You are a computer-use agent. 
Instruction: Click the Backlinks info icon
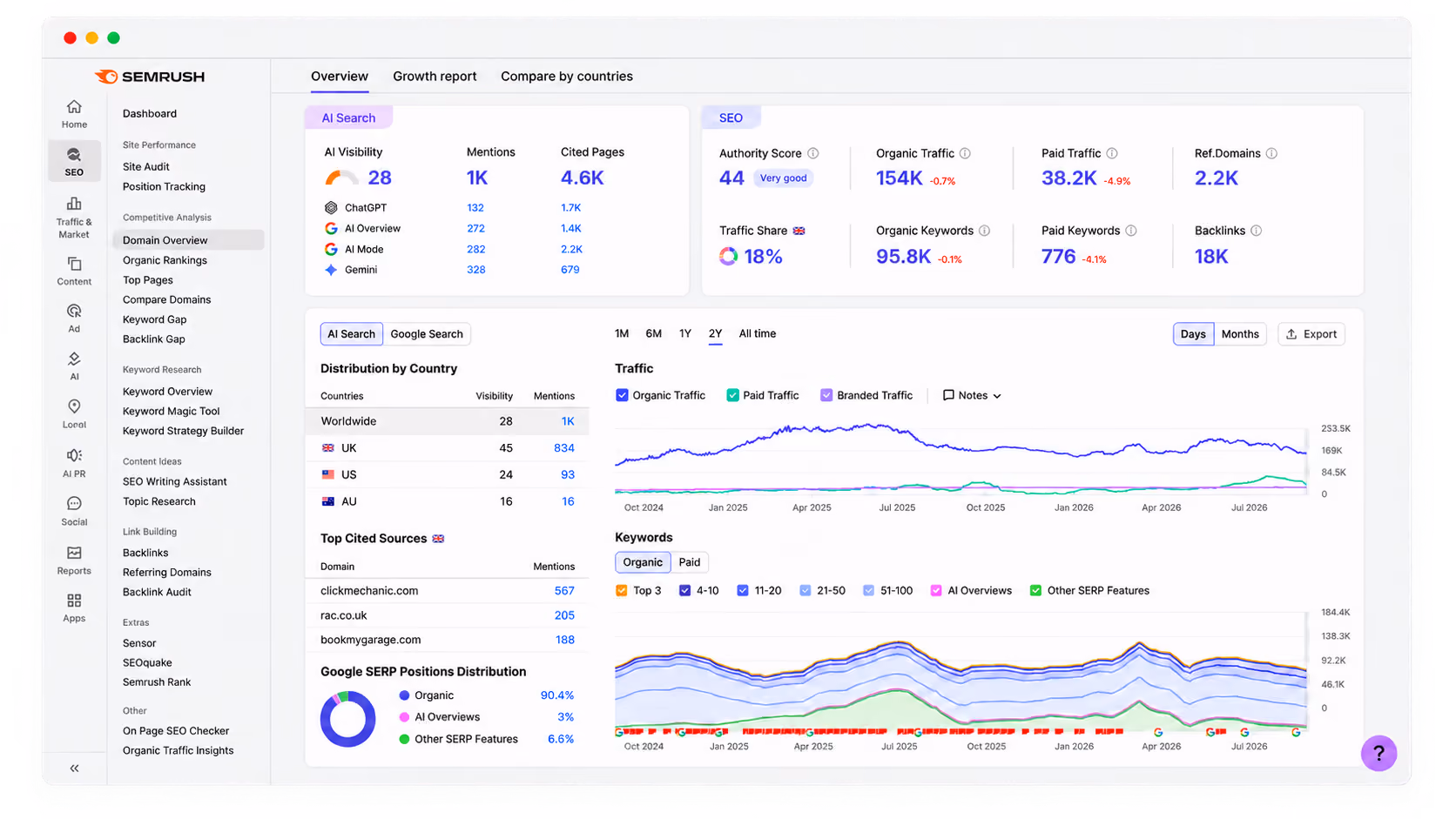(1256, 231)
